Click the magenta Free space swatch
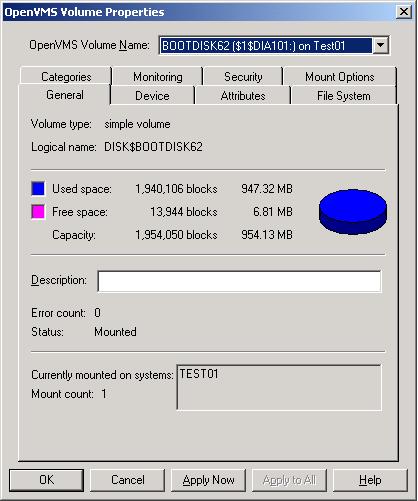418x501 pixels. click(x=38, y=212)
